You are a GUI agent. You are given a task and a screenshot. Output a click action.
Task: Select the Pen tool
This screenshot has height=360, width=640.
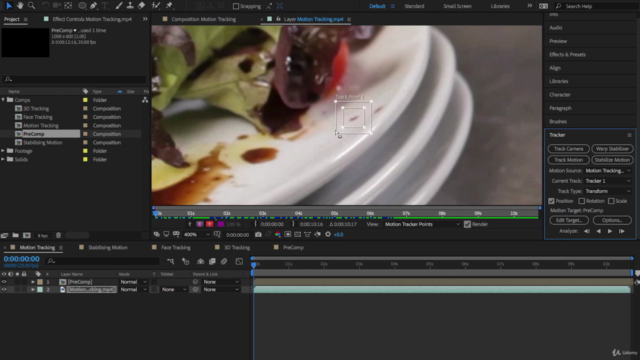click(93, 6)
